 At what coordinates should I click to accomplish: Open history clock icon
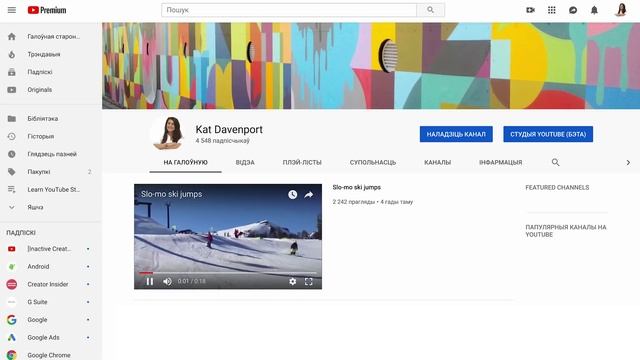12,136
